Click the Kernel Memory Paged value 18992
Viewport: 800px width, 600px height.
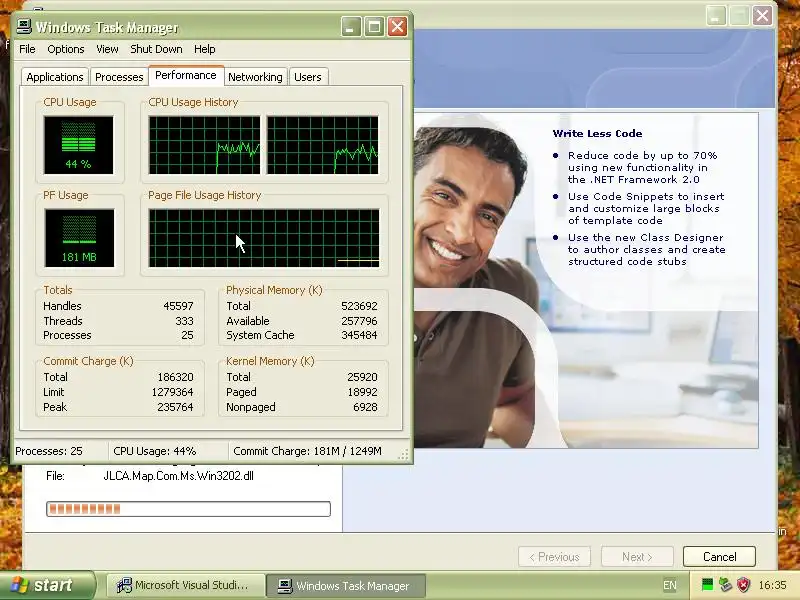point(362,392)
